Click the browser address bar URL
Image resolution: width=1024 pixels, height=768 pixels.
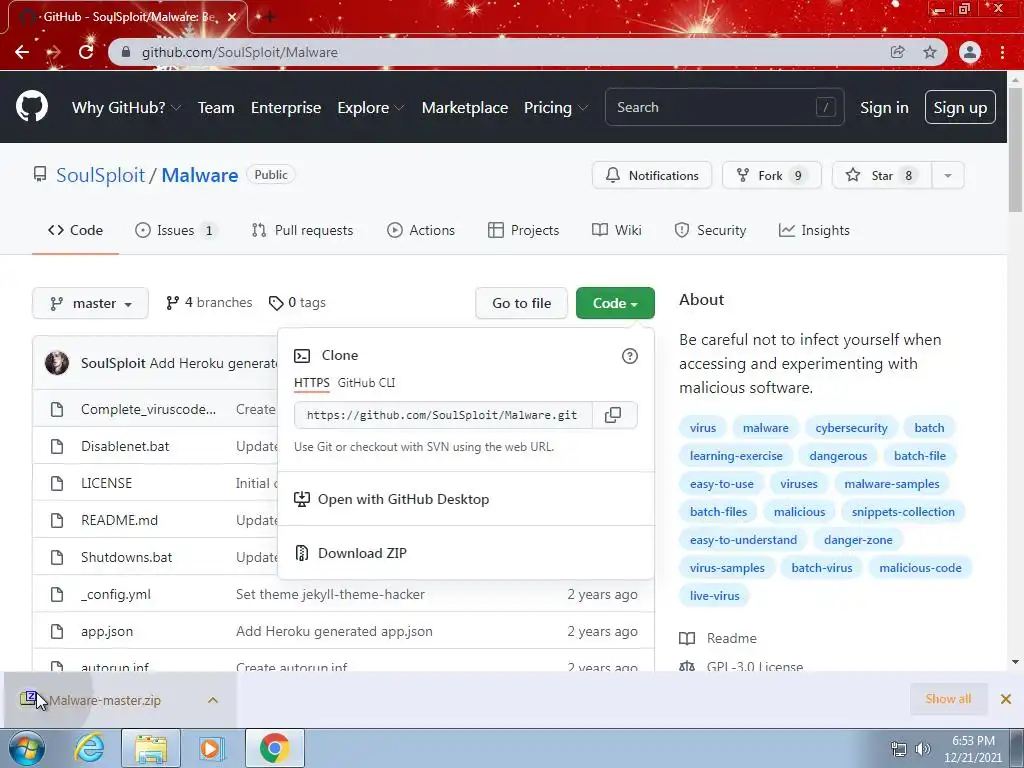tap(240, 52)
